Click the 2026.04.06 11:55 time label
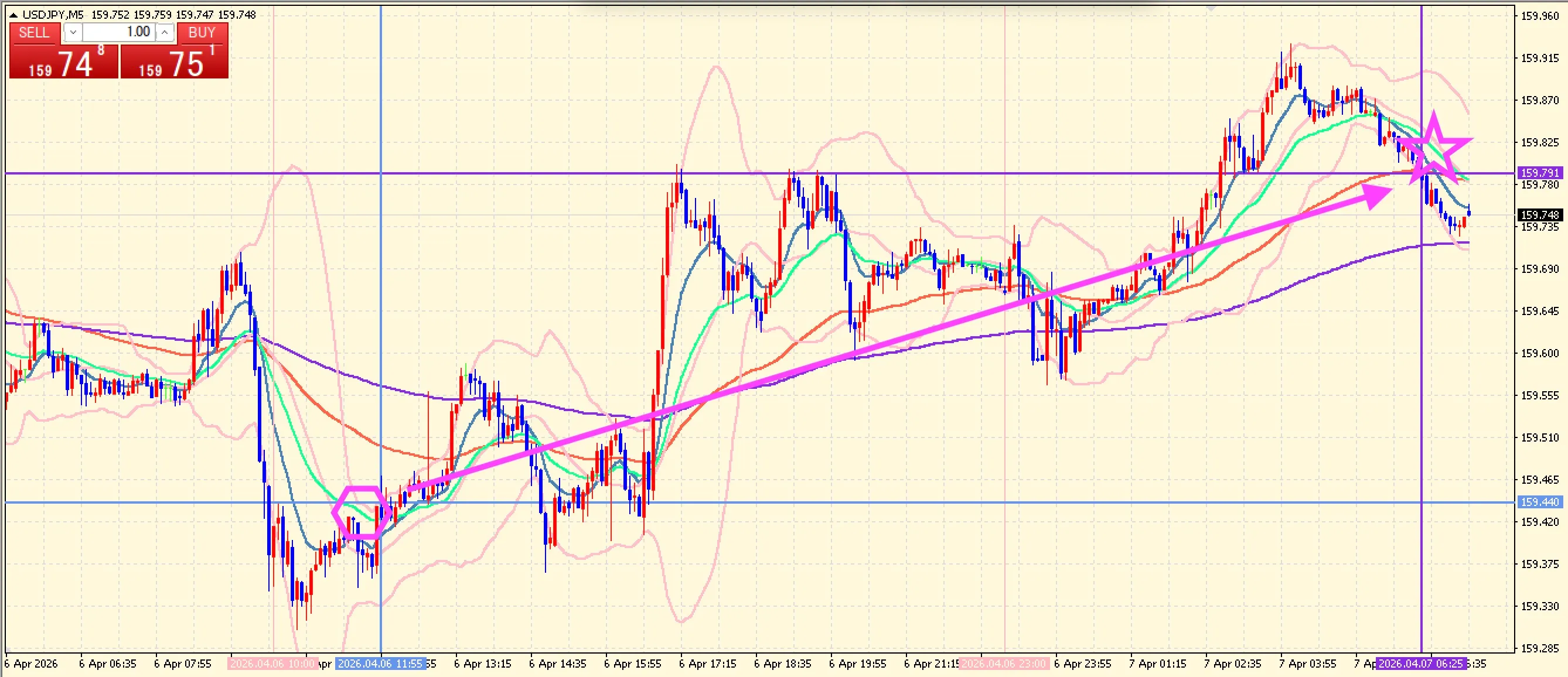 coord(380,663)
